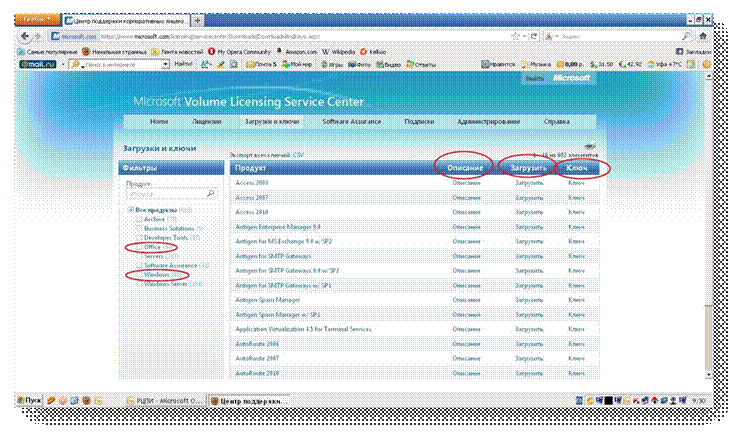The height and width of the screenshot is (441, 748).
Task: Click the bookmark star in the address bar
Action: (516, 36)
